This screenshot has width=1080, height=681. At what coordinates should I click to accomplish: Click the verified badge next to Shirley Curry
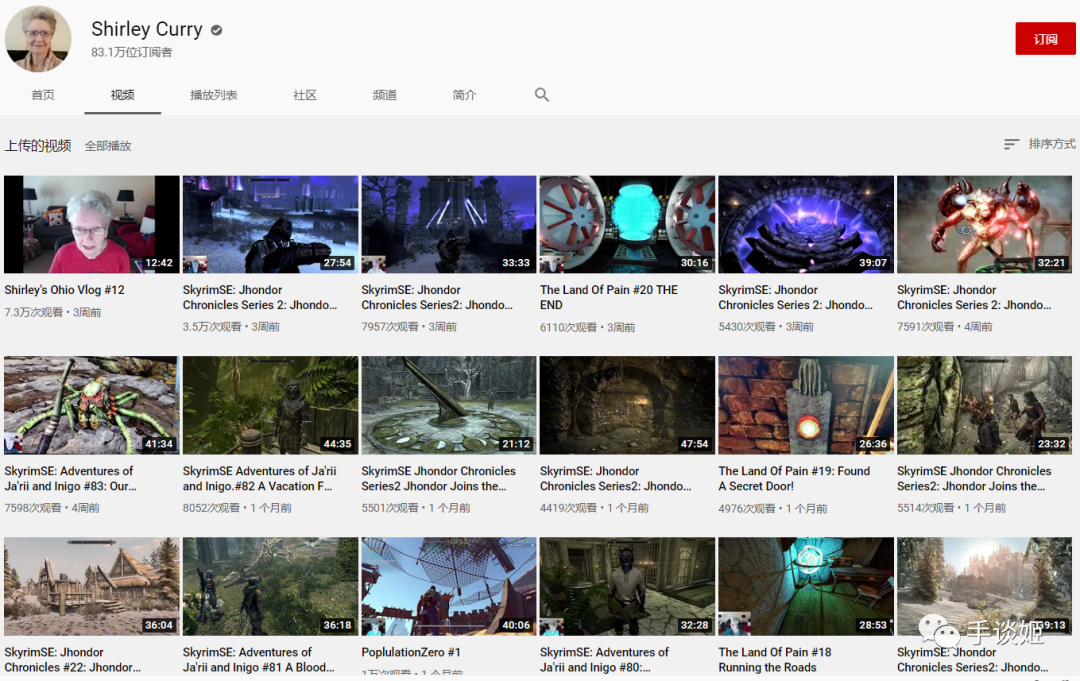216,30
